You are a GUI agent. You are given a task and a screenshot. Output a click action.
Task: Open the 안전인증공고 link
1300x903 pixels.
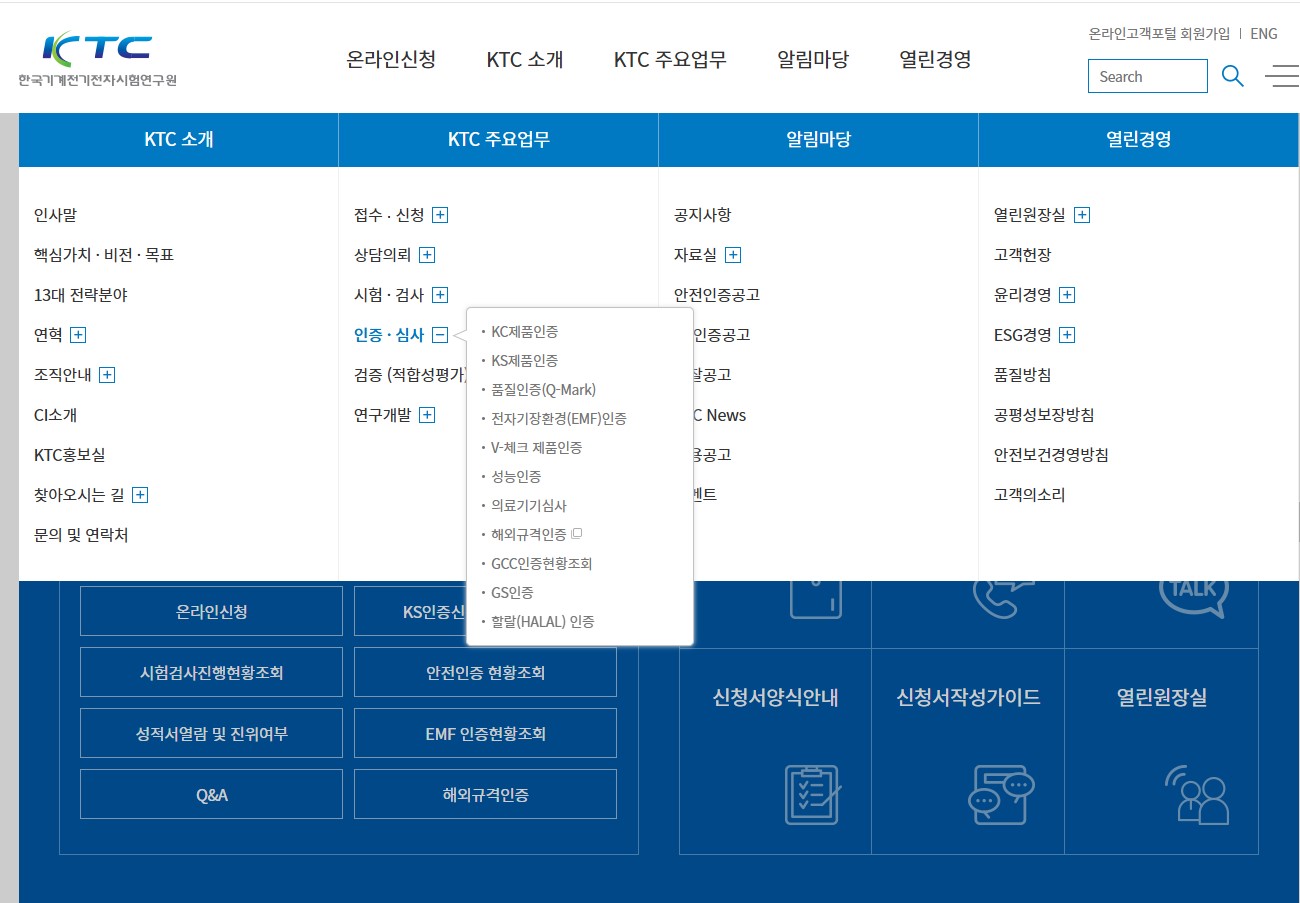[716, 295]
